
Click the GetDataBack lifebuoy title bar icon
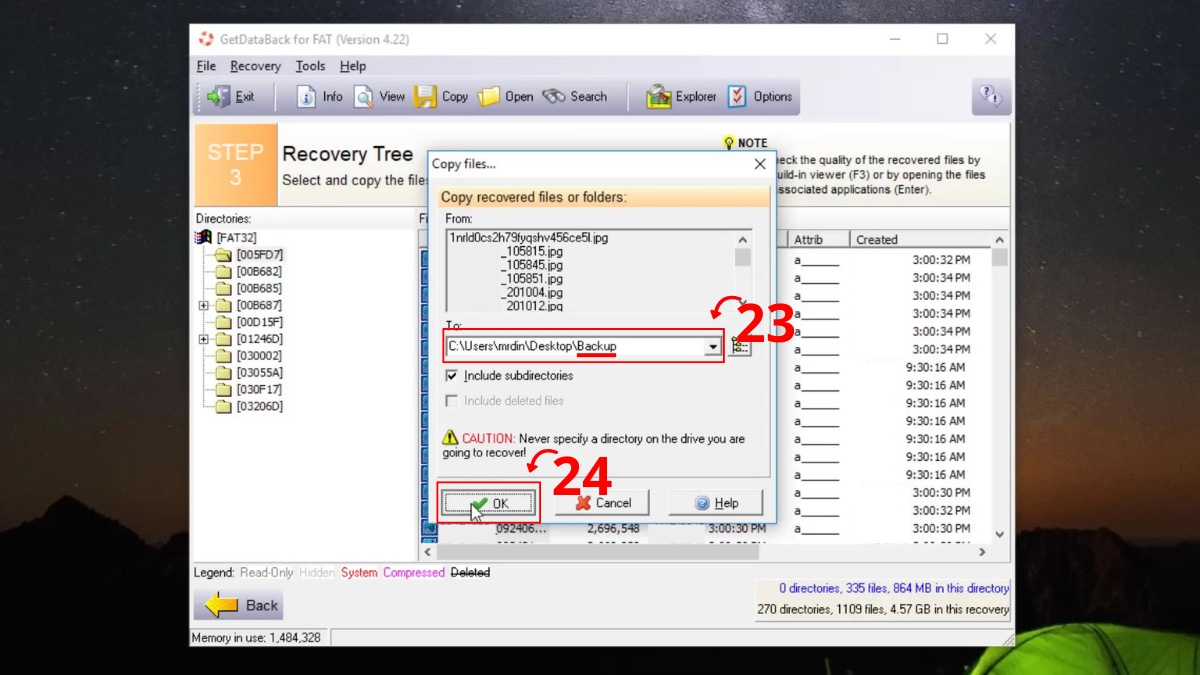pos(206,39)
